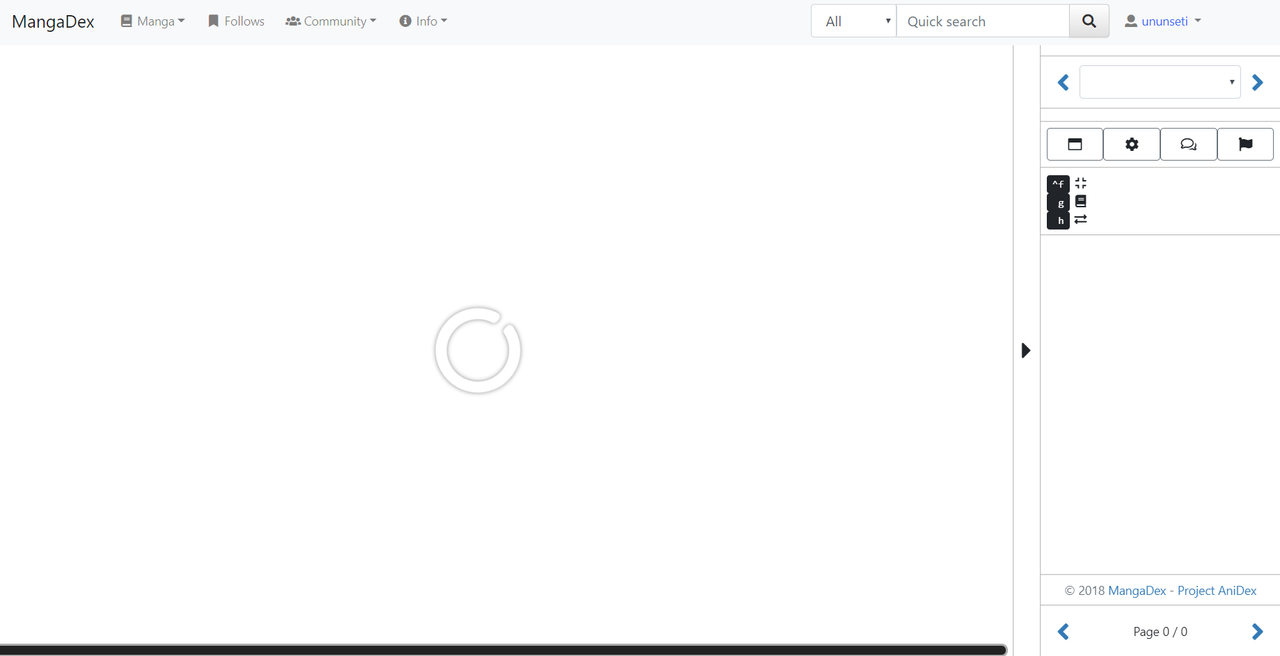The width and height of the screenshot is (1280, 656).
Task: Open the Manga menu in navbar
Action: pyautogui.click(x=153, y=21)
